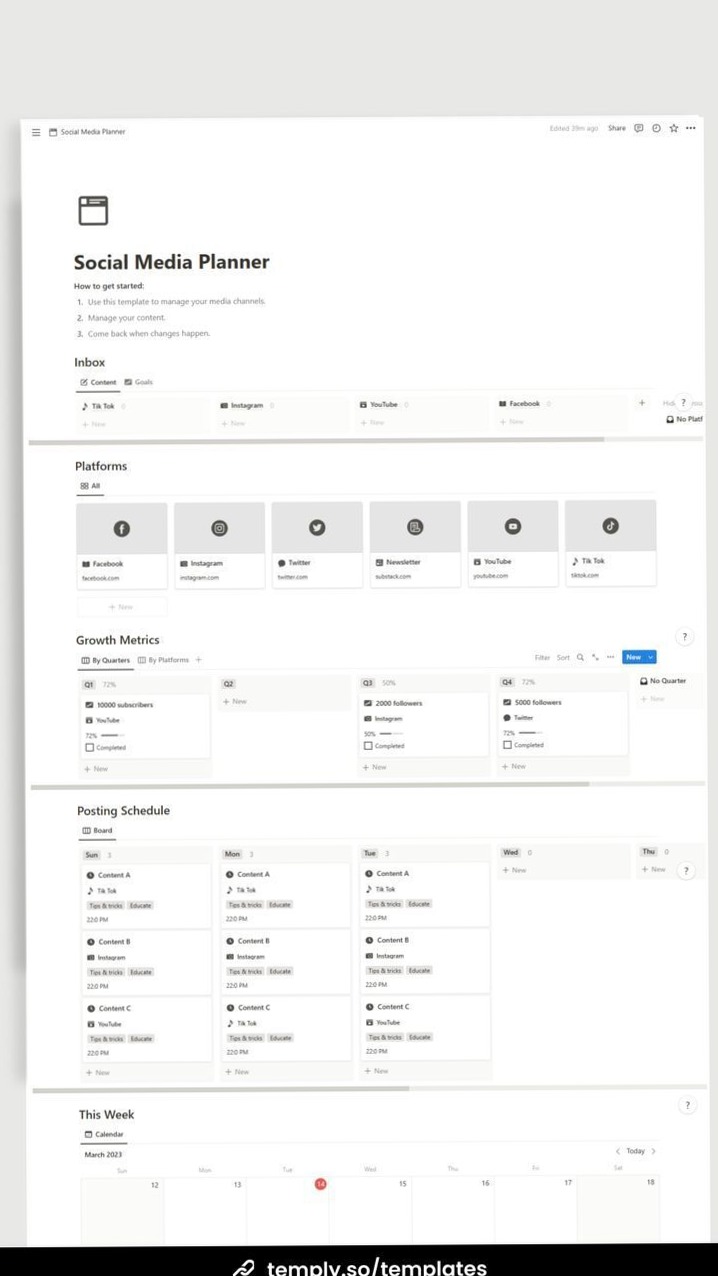Select the All tab under Platforms

coord(90,486)
